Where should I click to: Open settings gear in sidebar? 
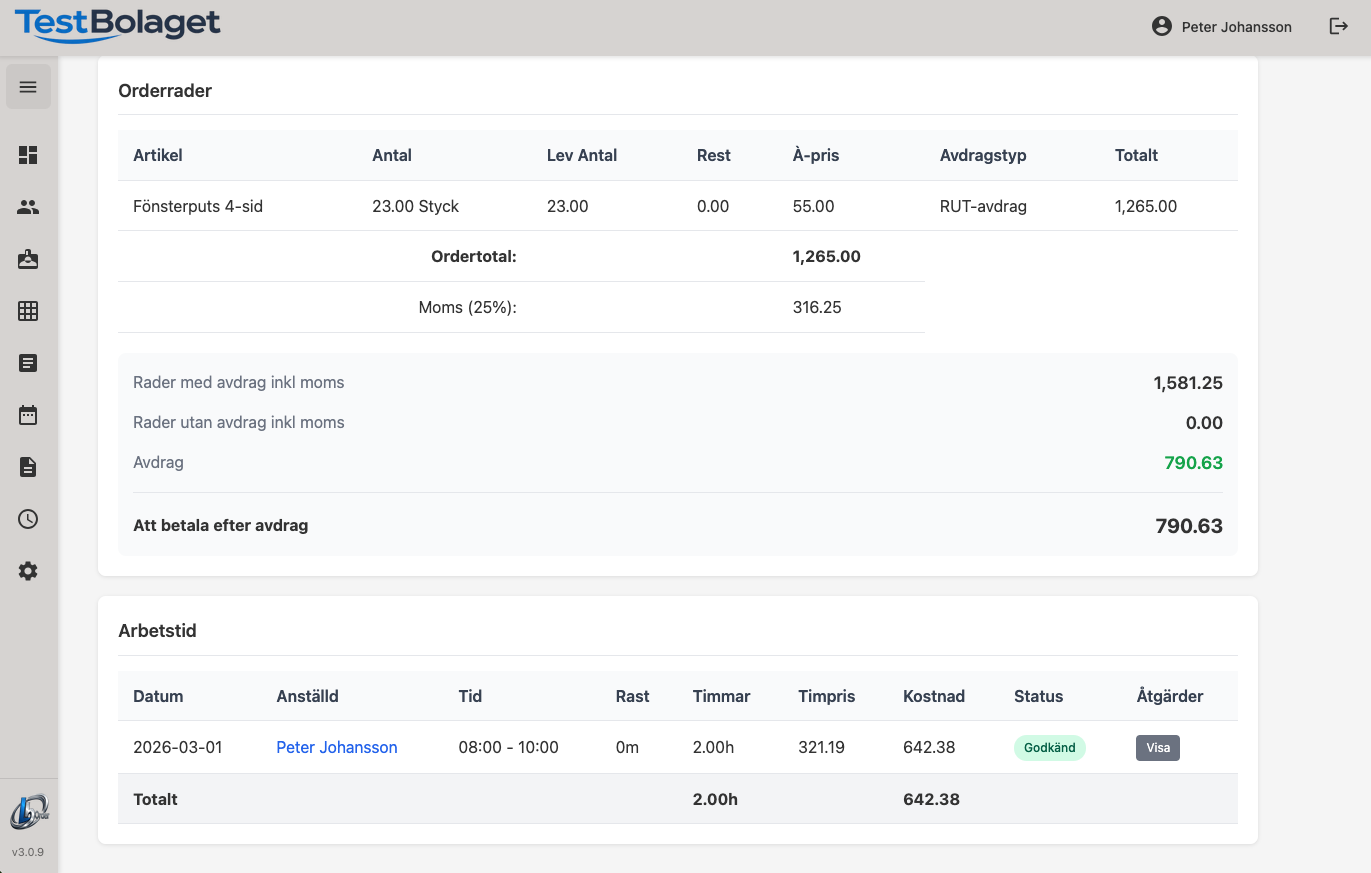[28, 571]
